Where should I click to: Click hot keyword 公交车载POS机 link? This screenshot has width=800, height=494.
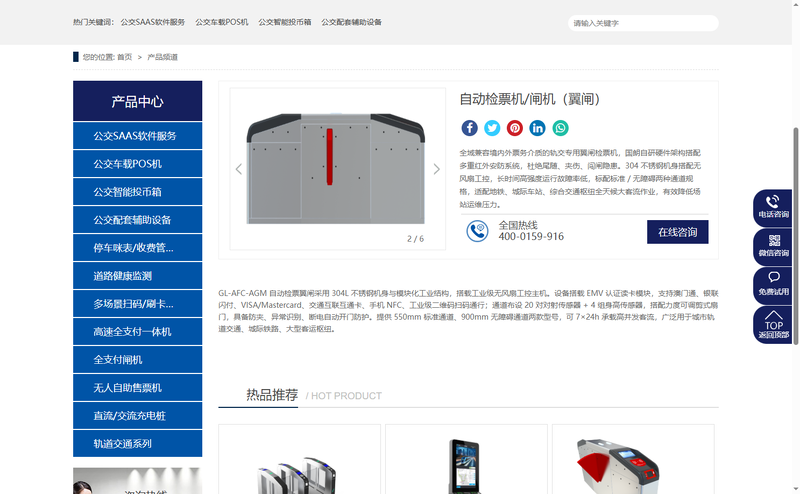point(221,22)
